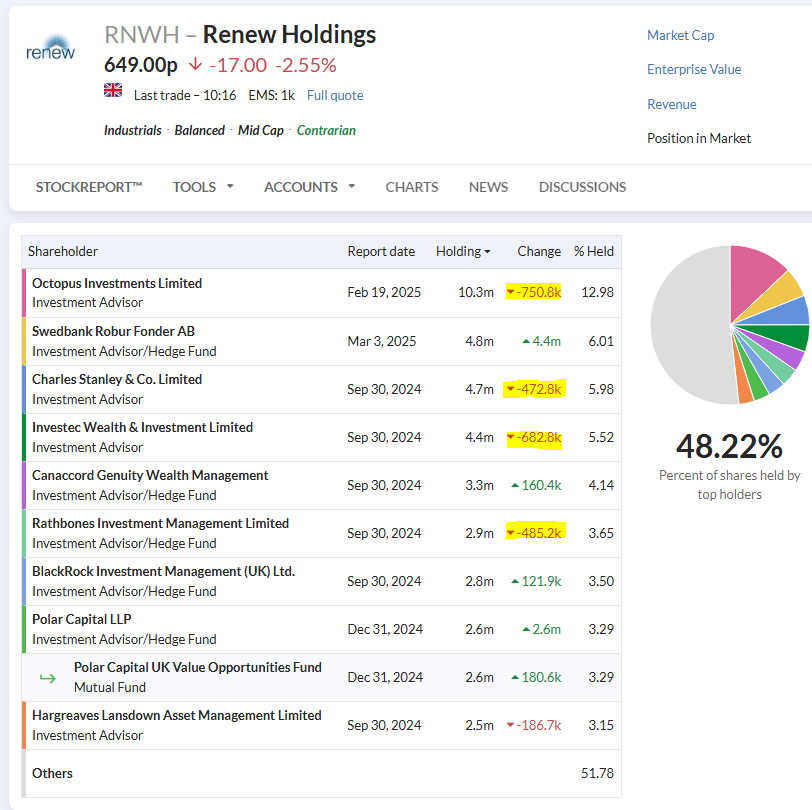Select BlackRock Investment Management (UK) Ltd.

[164, 571]
